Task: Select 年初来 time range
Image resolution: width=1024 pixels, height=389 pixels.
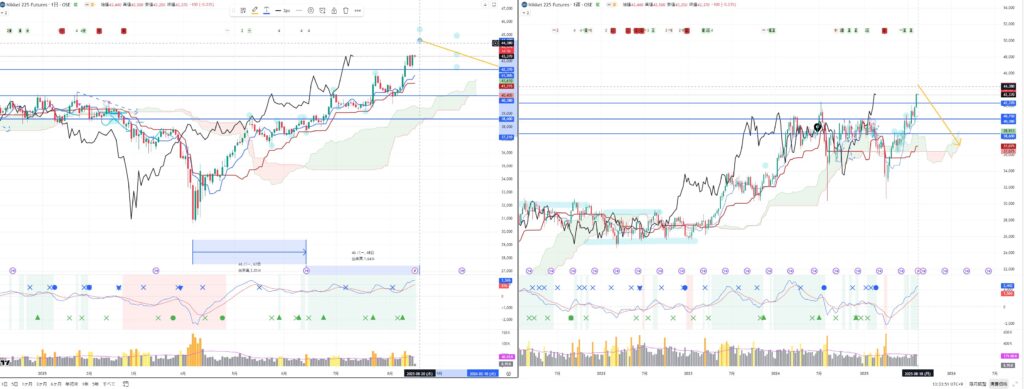Action: 71,384
